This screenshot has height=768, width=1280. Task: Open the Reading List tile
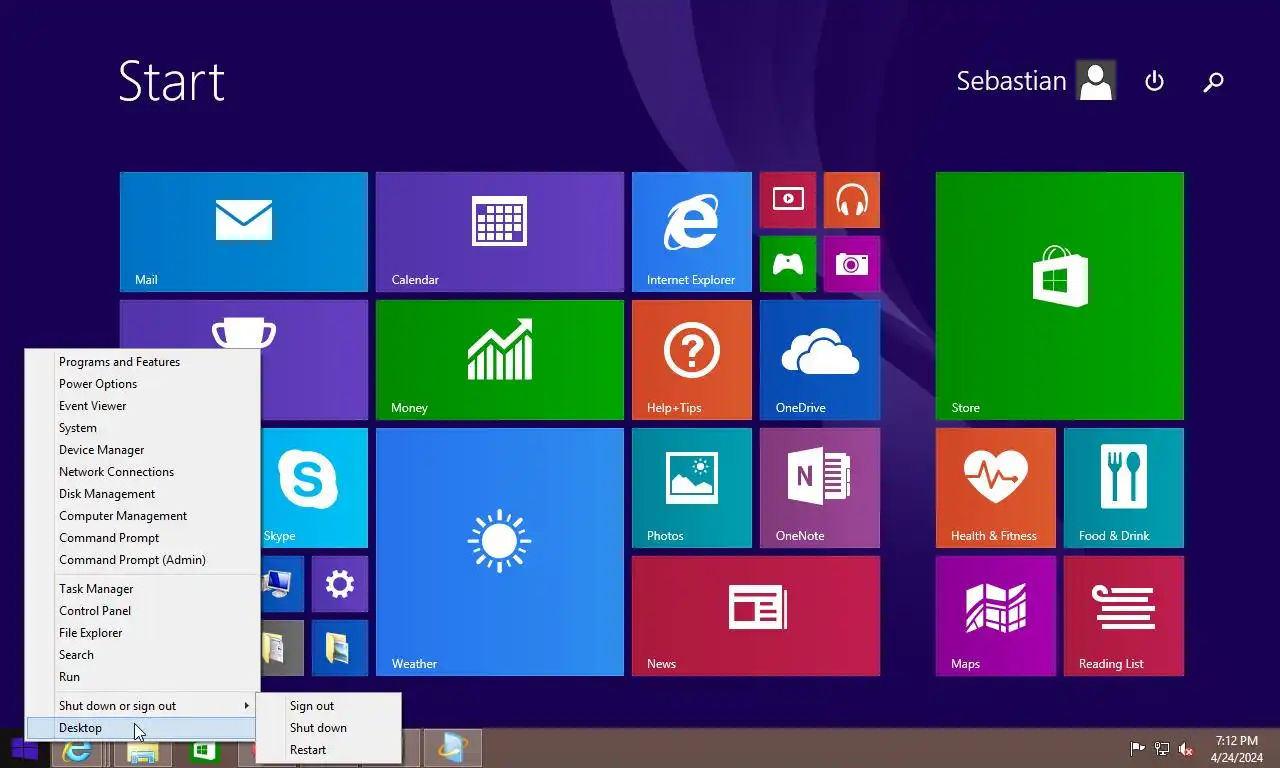click(x=1124, y=616)
